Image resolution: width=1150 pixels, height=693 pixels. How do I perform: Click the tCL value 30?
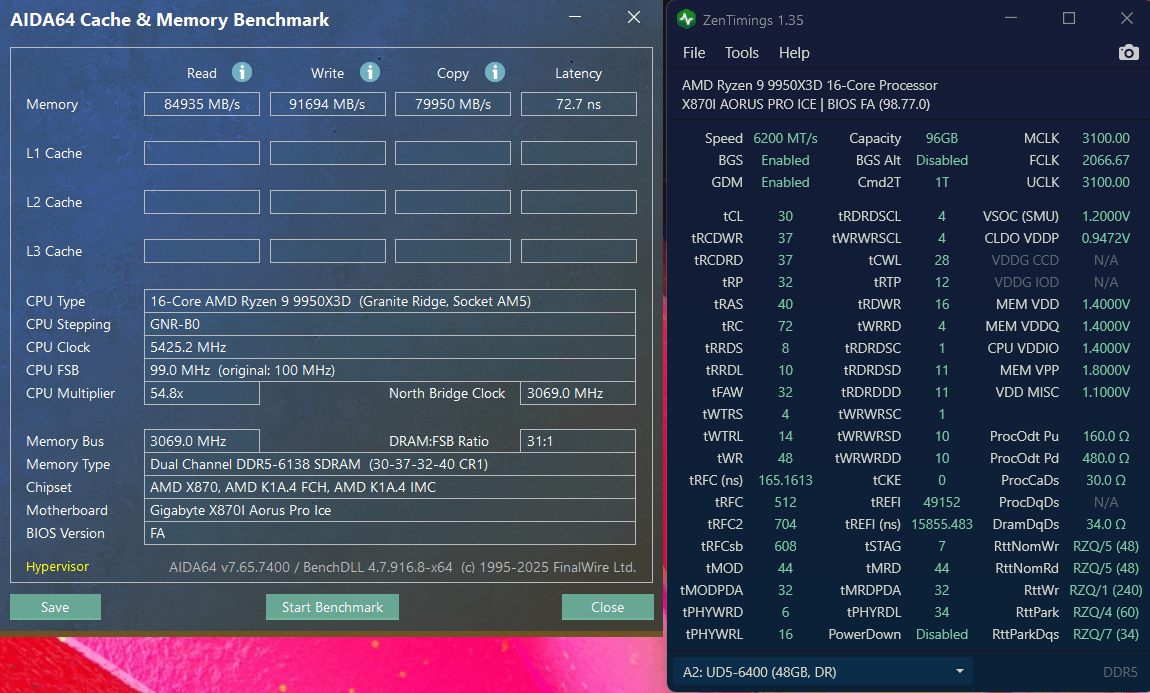tap(785, 216)
